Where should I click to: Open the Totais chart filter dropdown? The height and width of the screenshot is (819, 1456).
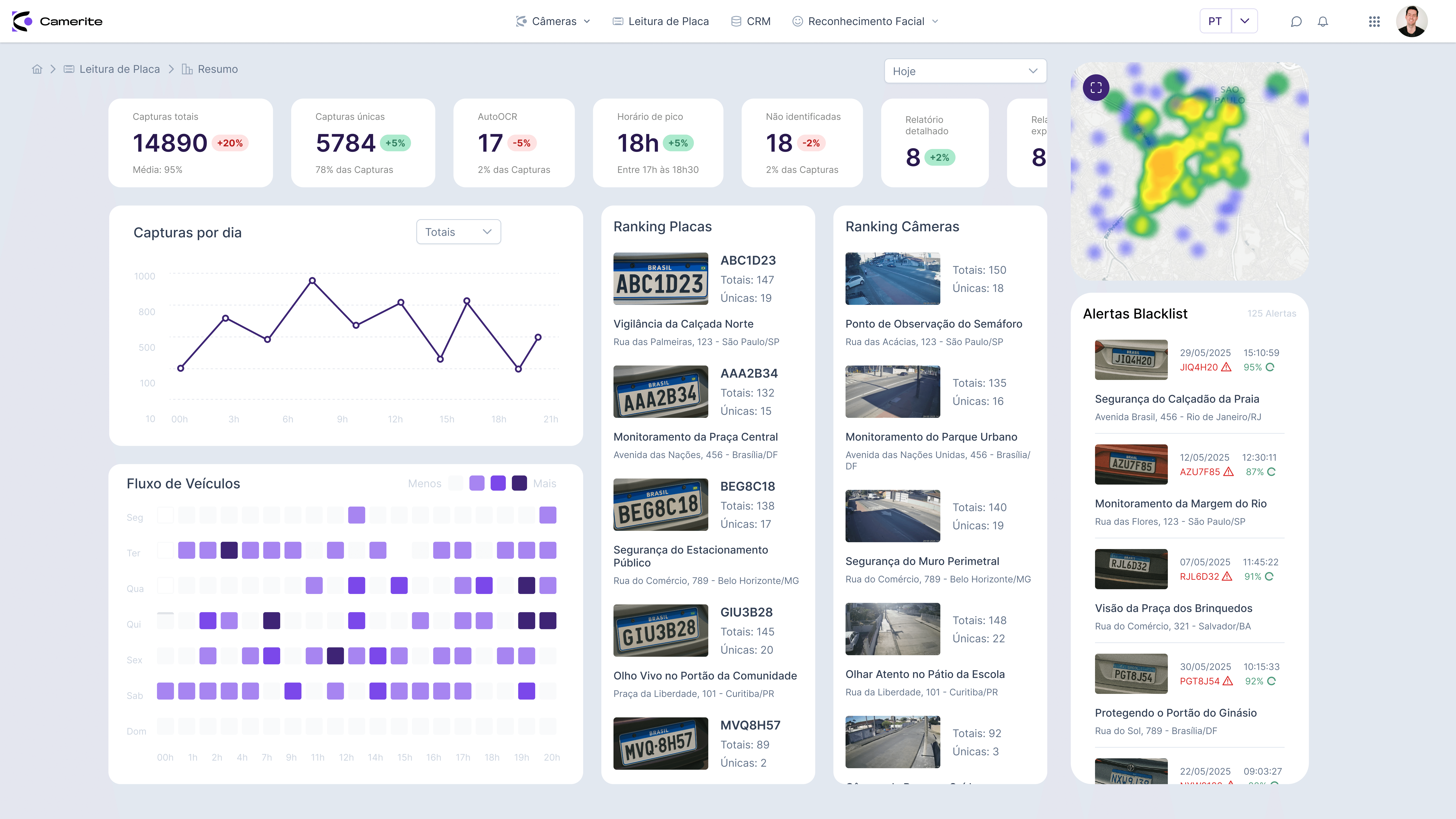tap(458, 232)
